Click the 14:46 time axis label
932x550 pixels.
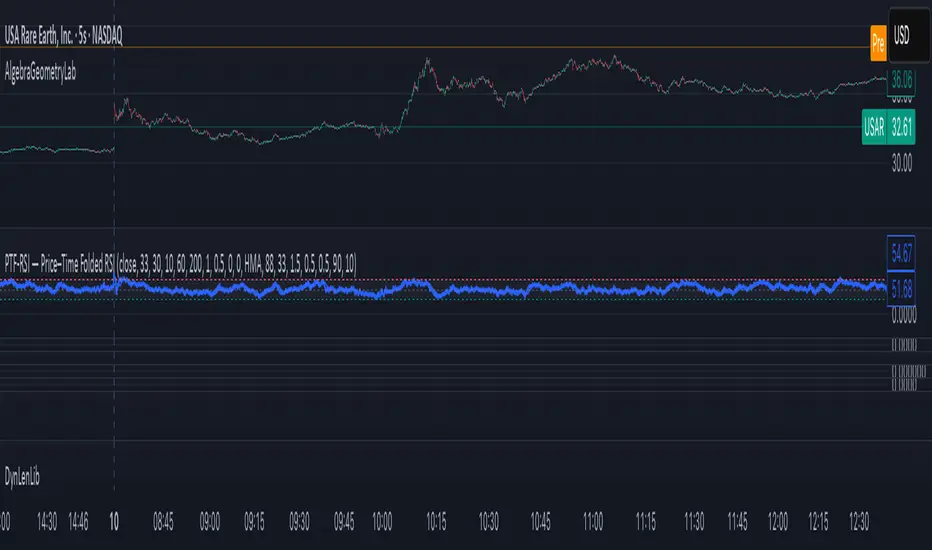tap(78, 522)
